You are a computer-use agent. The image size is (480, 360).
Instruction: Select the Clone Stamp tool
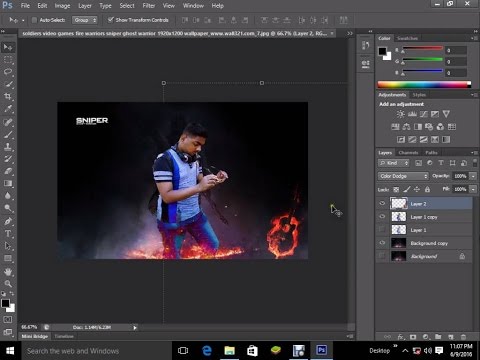tap(8, 147)
